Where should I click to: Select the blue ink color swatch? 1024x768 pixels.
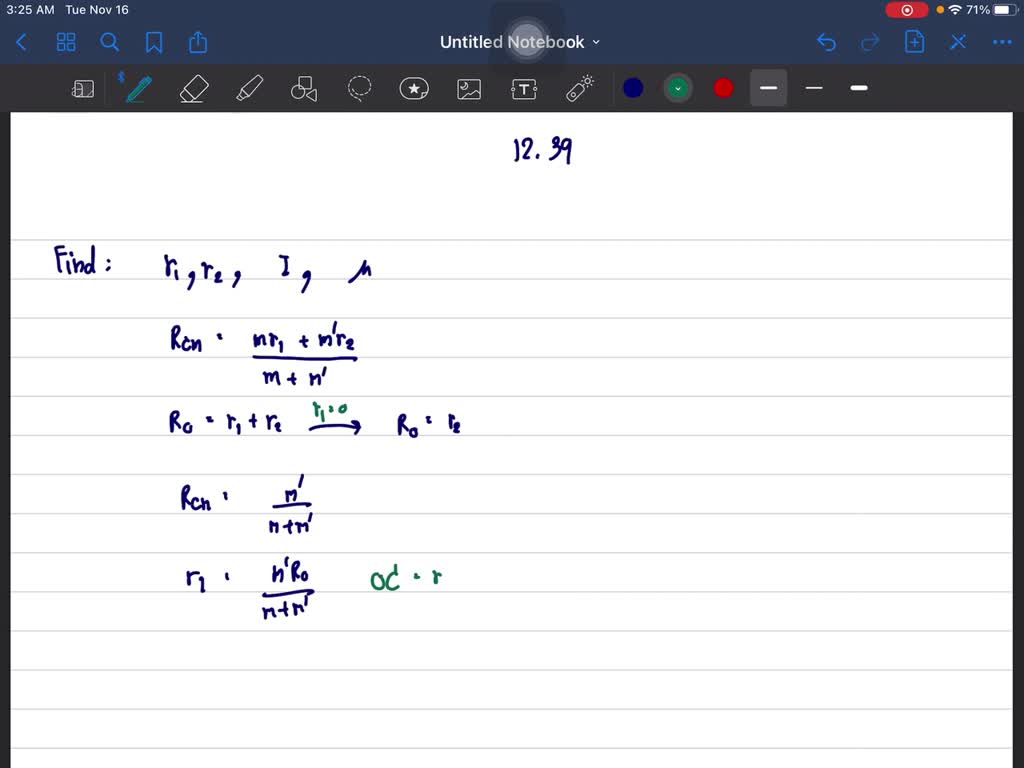tap(633, 88)
